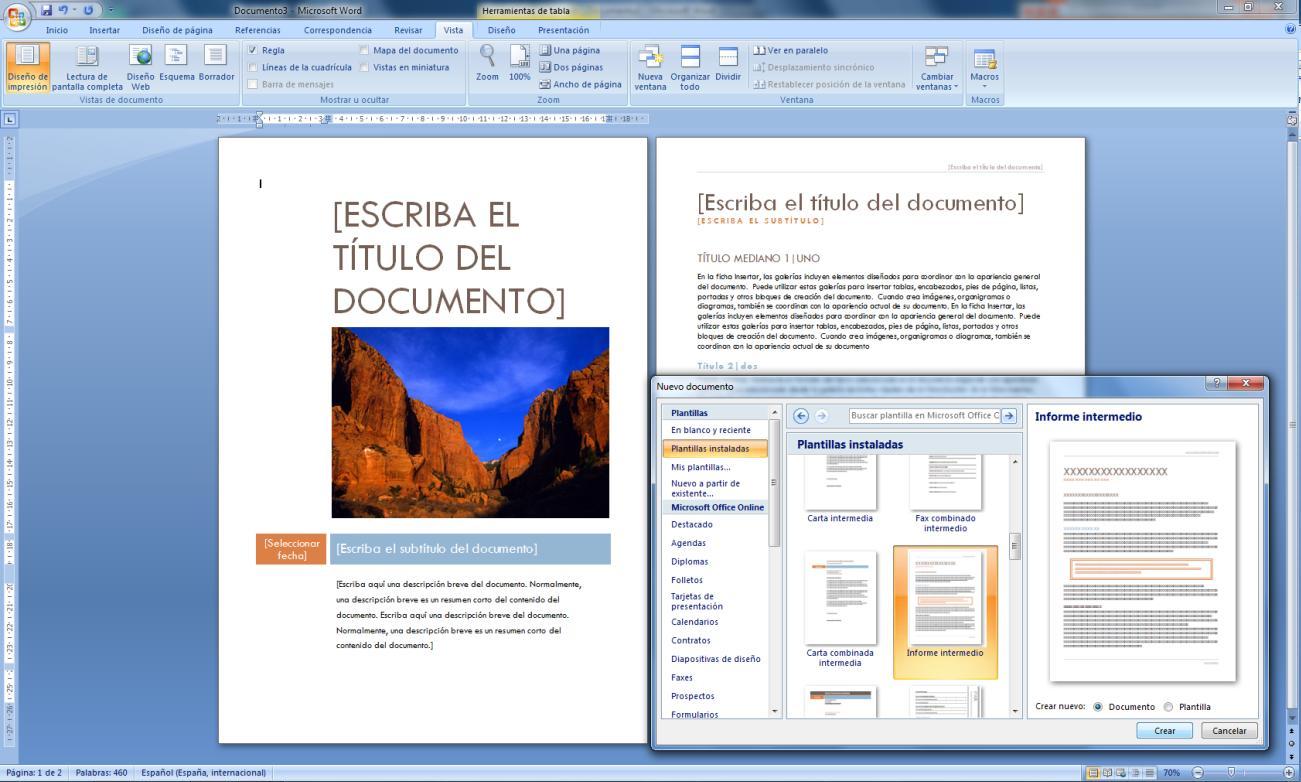Open the Revisar ribbon tab
Screen dimensions: 1301x782
(407, 30)
